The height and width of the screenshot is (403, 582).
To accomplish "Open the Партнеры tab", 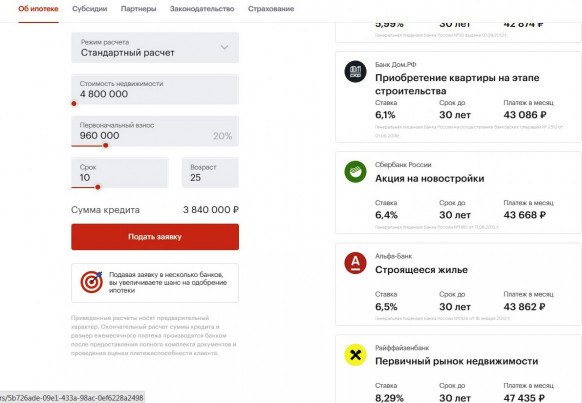I will pos(138,9).
